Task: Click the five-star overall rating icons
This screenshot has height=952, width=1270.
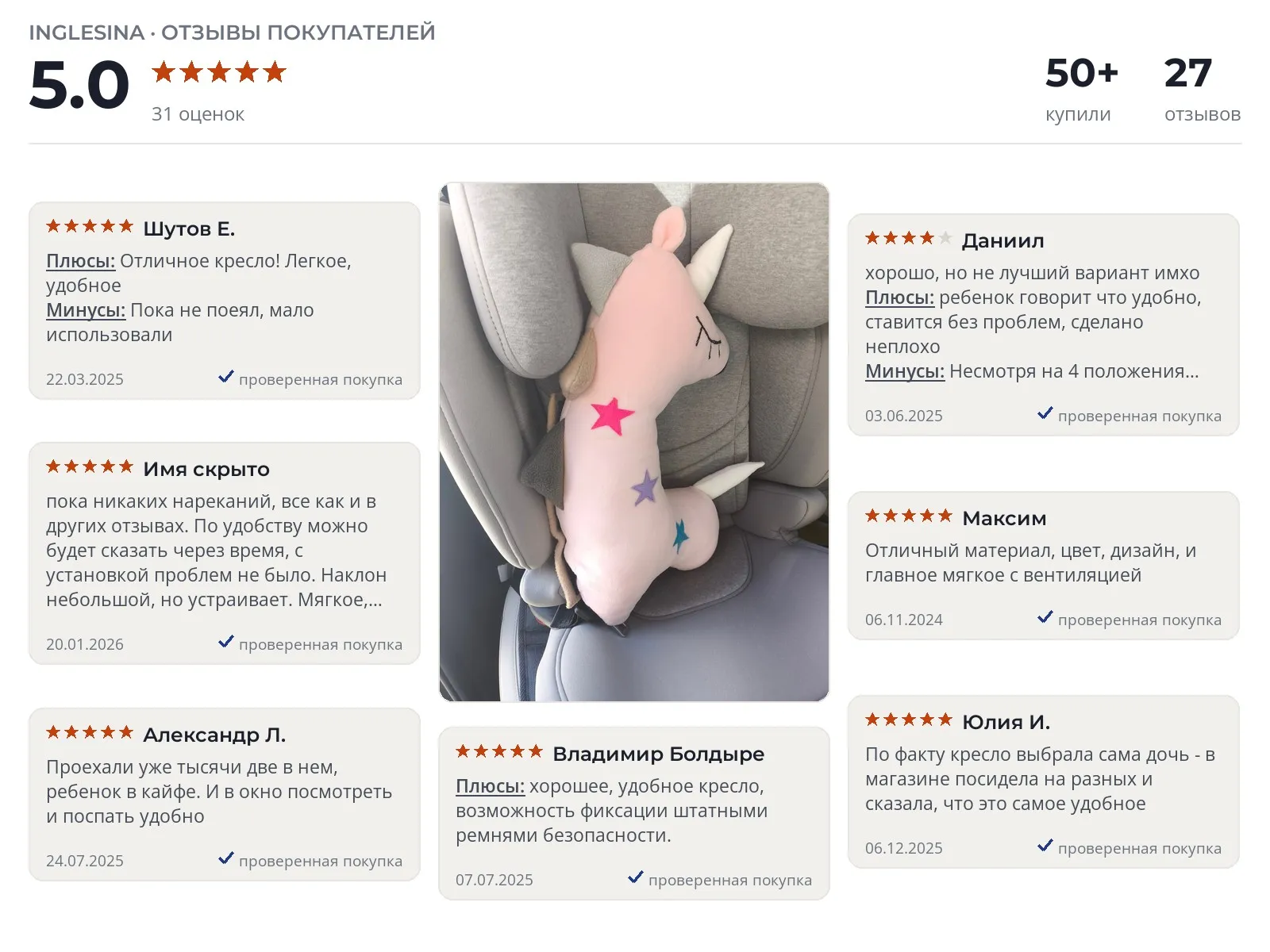Action: (x=219, y=72)
